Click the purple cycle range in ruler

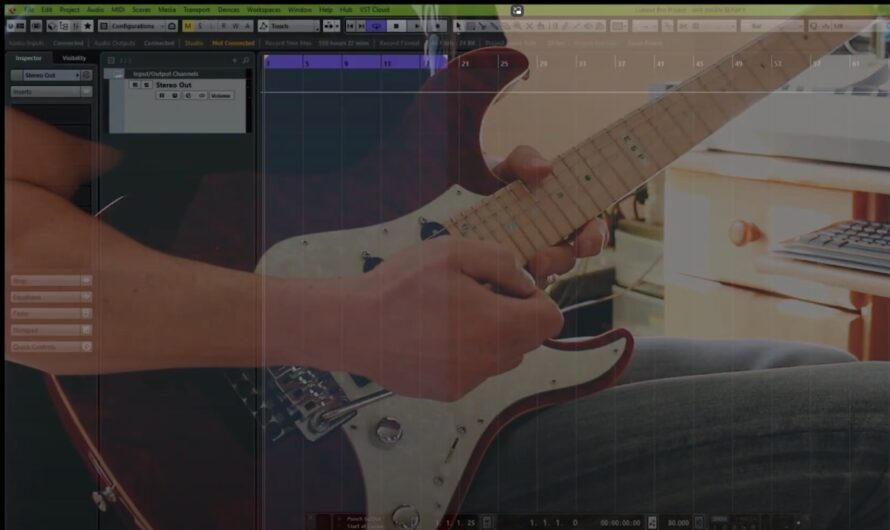pos(355,62)
